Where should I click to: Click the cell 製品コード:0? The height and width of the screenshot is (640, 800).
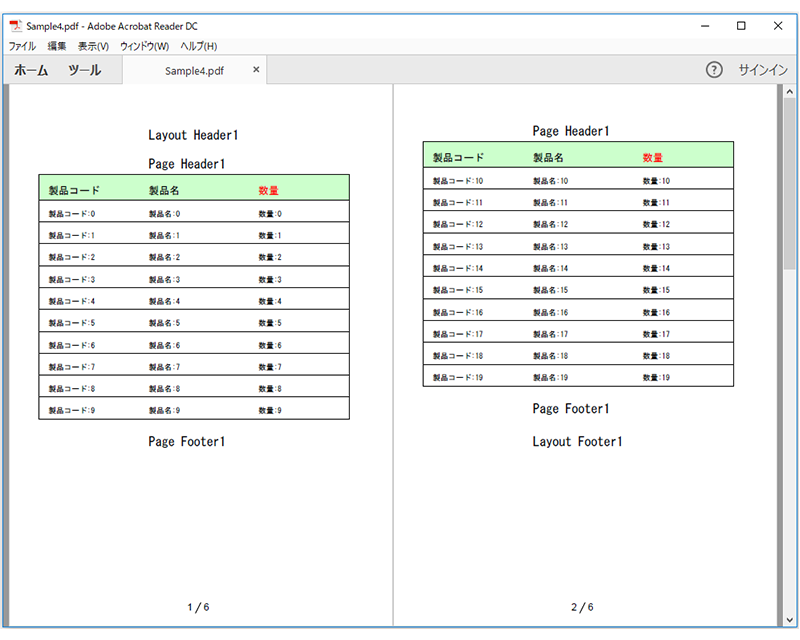72,214
